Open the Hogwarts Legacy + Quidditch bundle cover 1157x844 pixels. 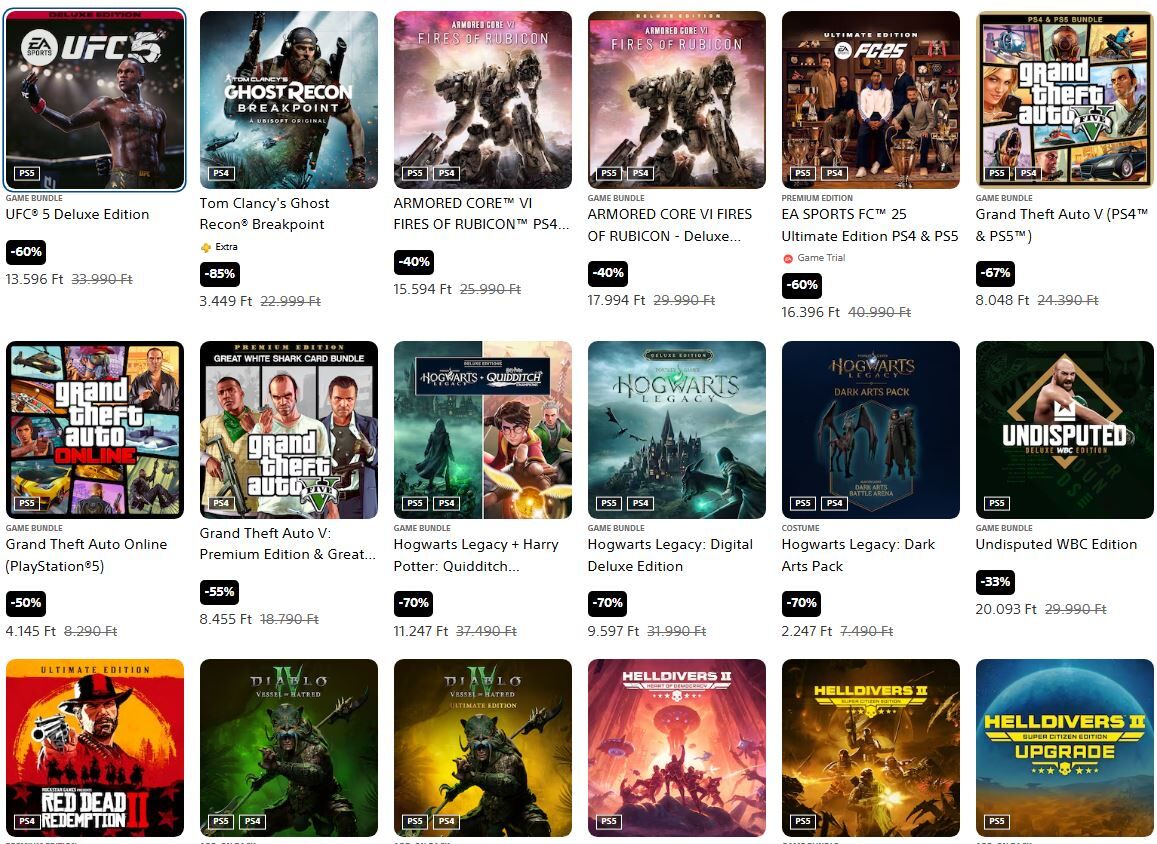click(x=483, y=429)
